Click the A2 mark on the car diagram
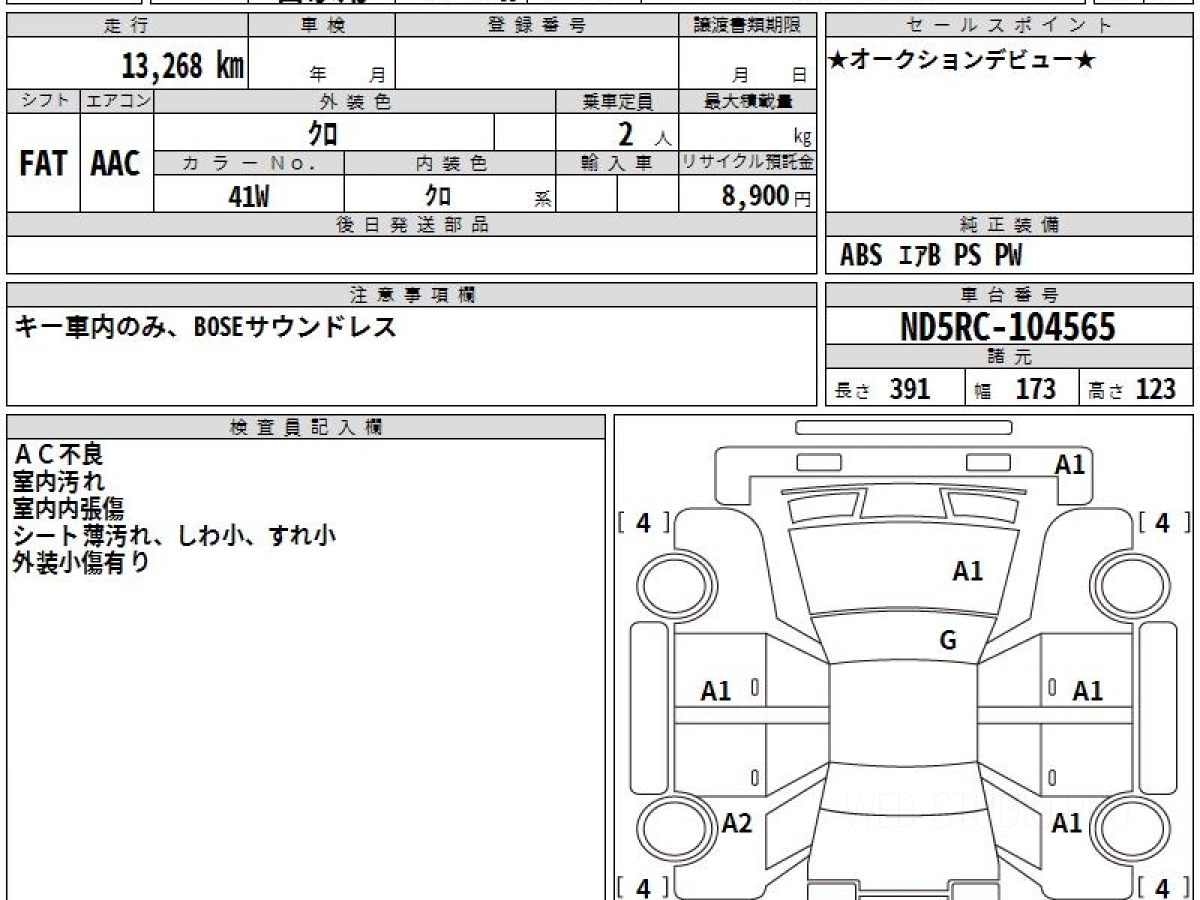This screenshot has height=900, width=1200. 737,823
